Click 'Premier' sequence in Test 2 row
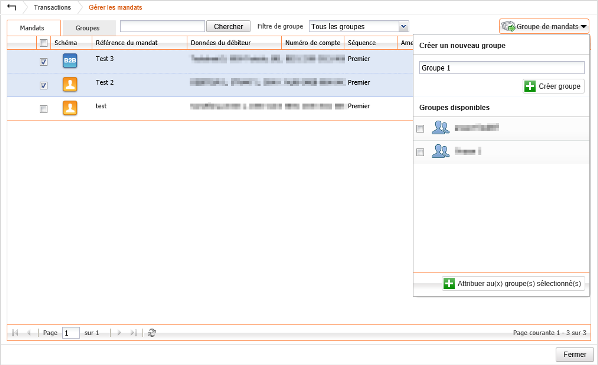Viewport: 598px width, 365px height. [x=358, y=82]
